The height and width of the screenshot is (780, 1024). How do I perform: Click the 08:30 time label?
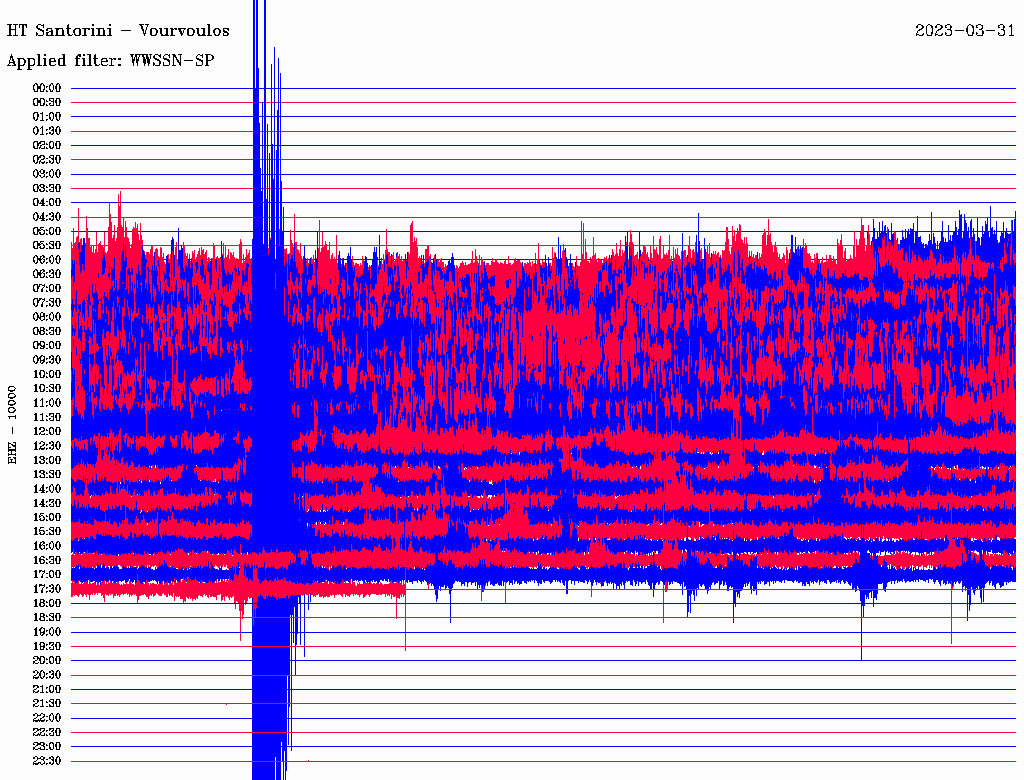click(47, 331)
